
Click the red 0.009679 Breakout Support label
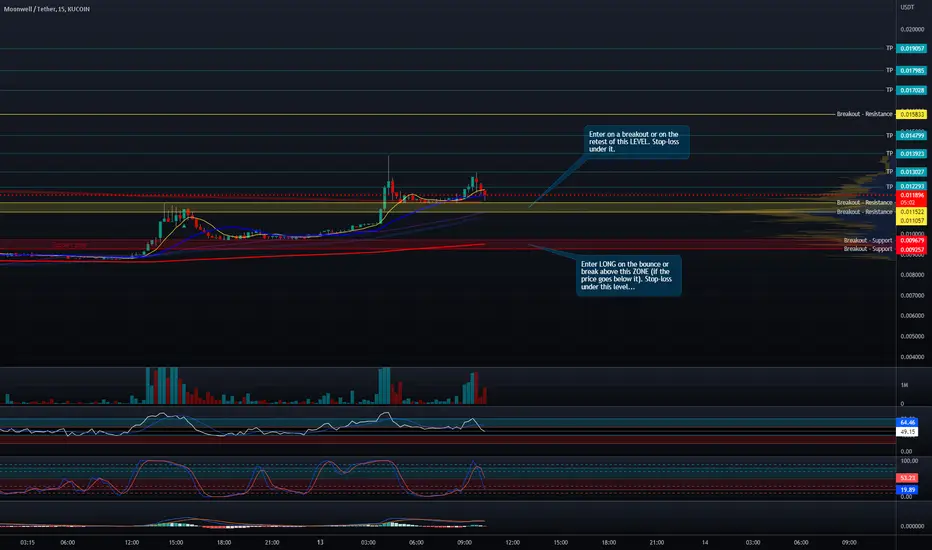pos(911,241)
